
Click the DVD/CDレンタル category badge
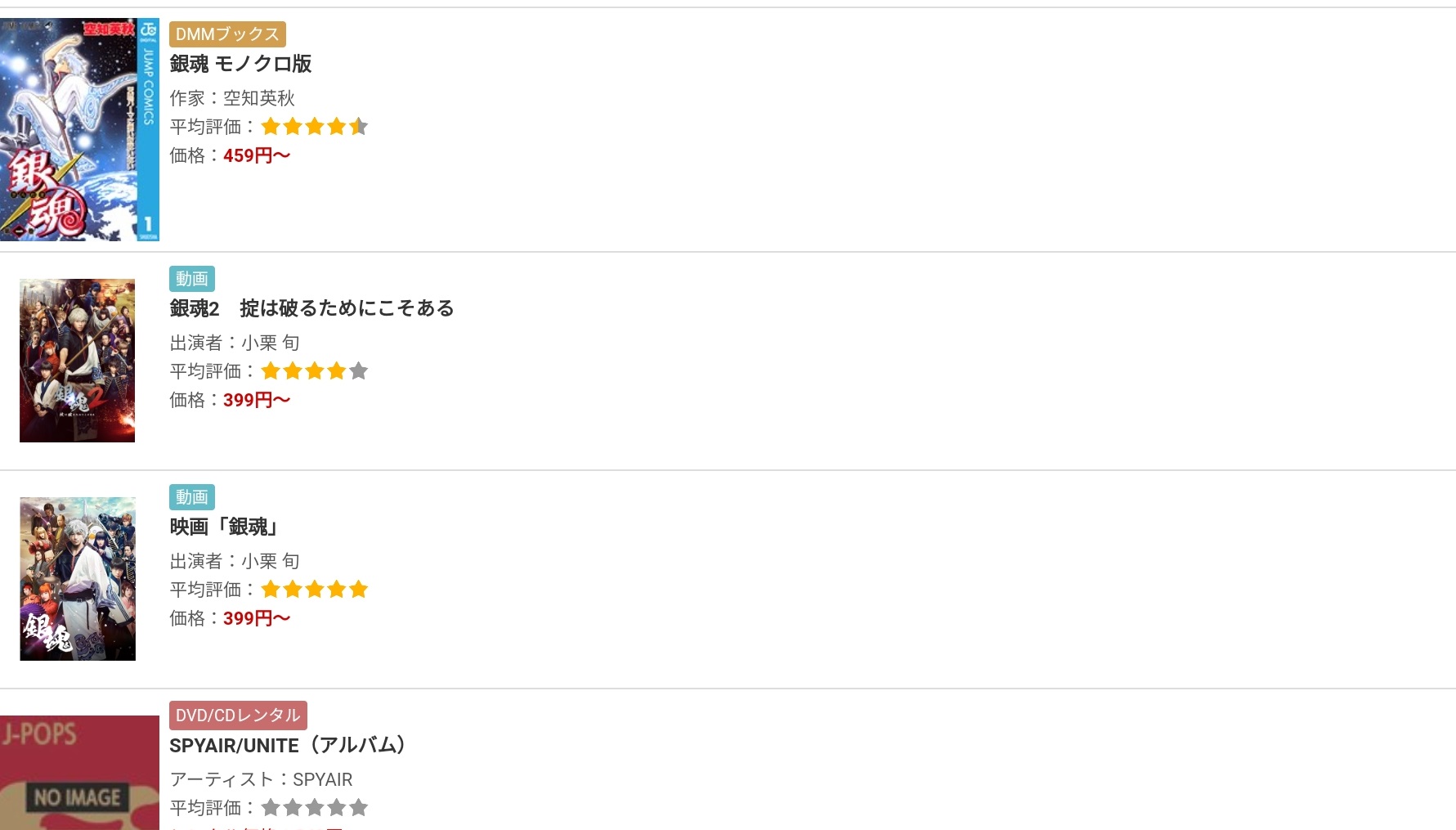click(x=238, y=716)
